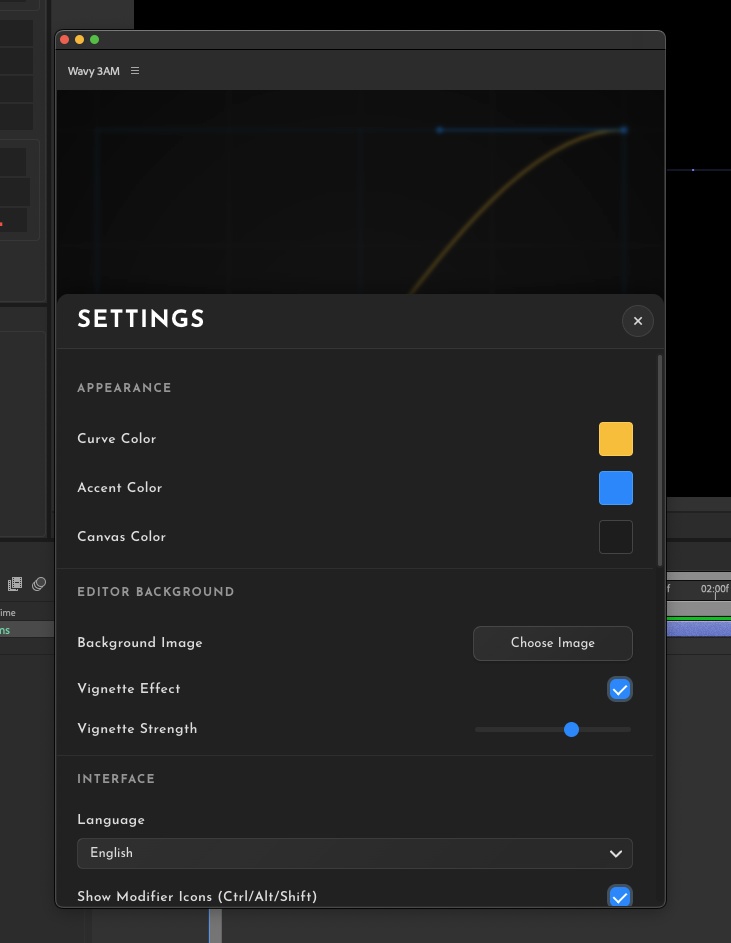Uncheck Show Modifier Icons checkbox

pos(620,896)
